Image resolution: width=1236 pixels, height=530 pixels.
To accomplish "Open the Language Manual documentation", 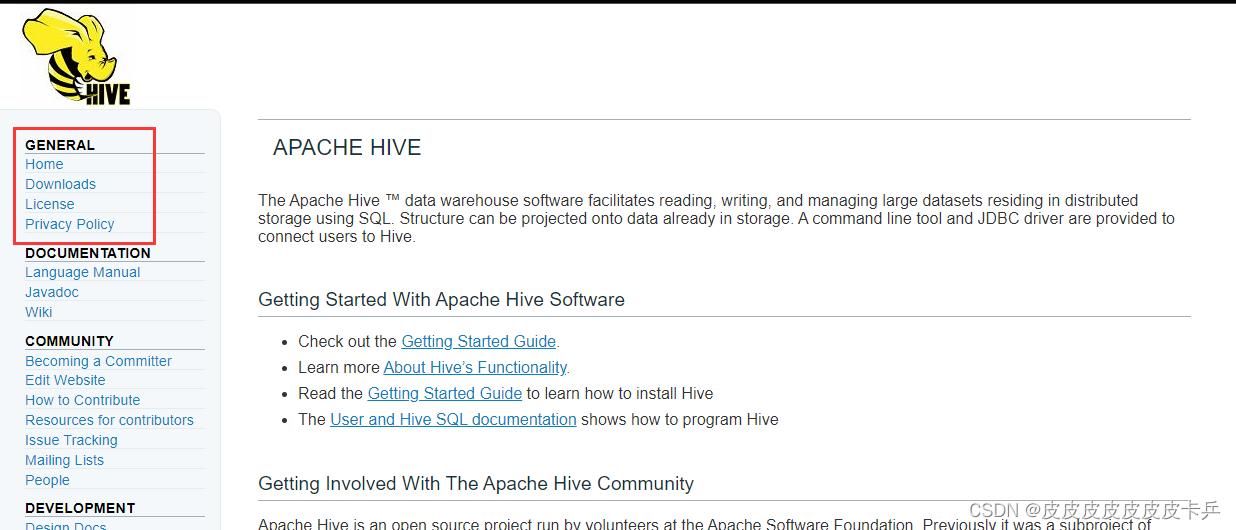I will pyautogui.click(x=82, y=272).
